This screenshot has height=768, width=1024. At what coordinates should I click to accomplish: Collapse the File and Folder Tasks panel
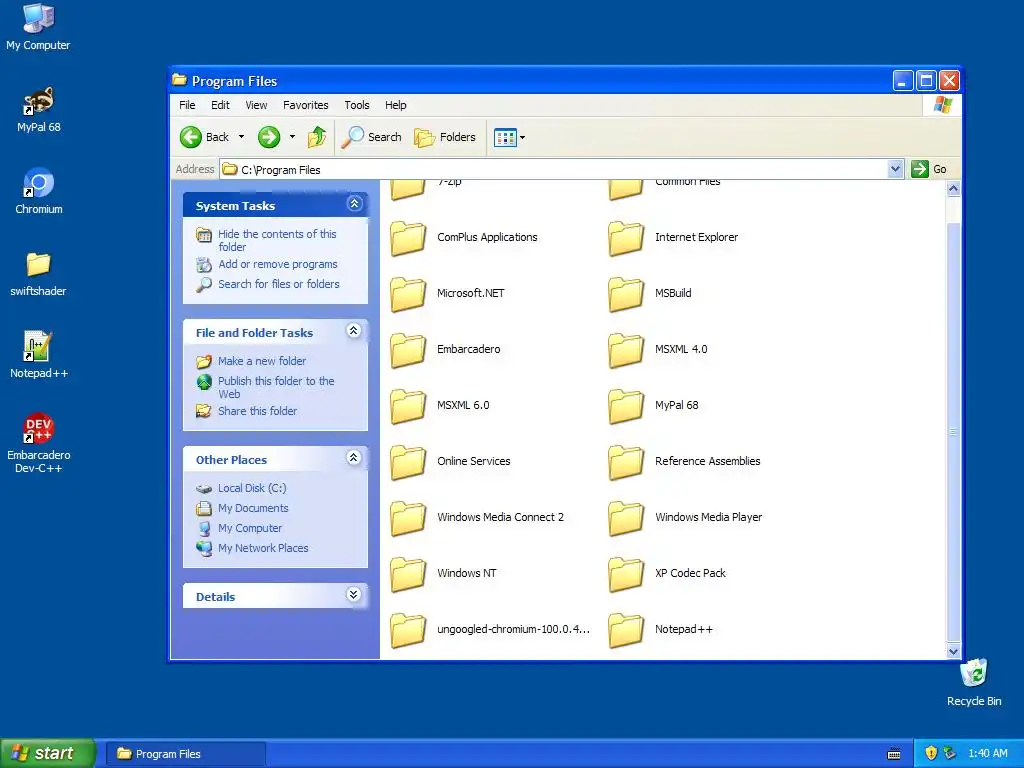353,330
